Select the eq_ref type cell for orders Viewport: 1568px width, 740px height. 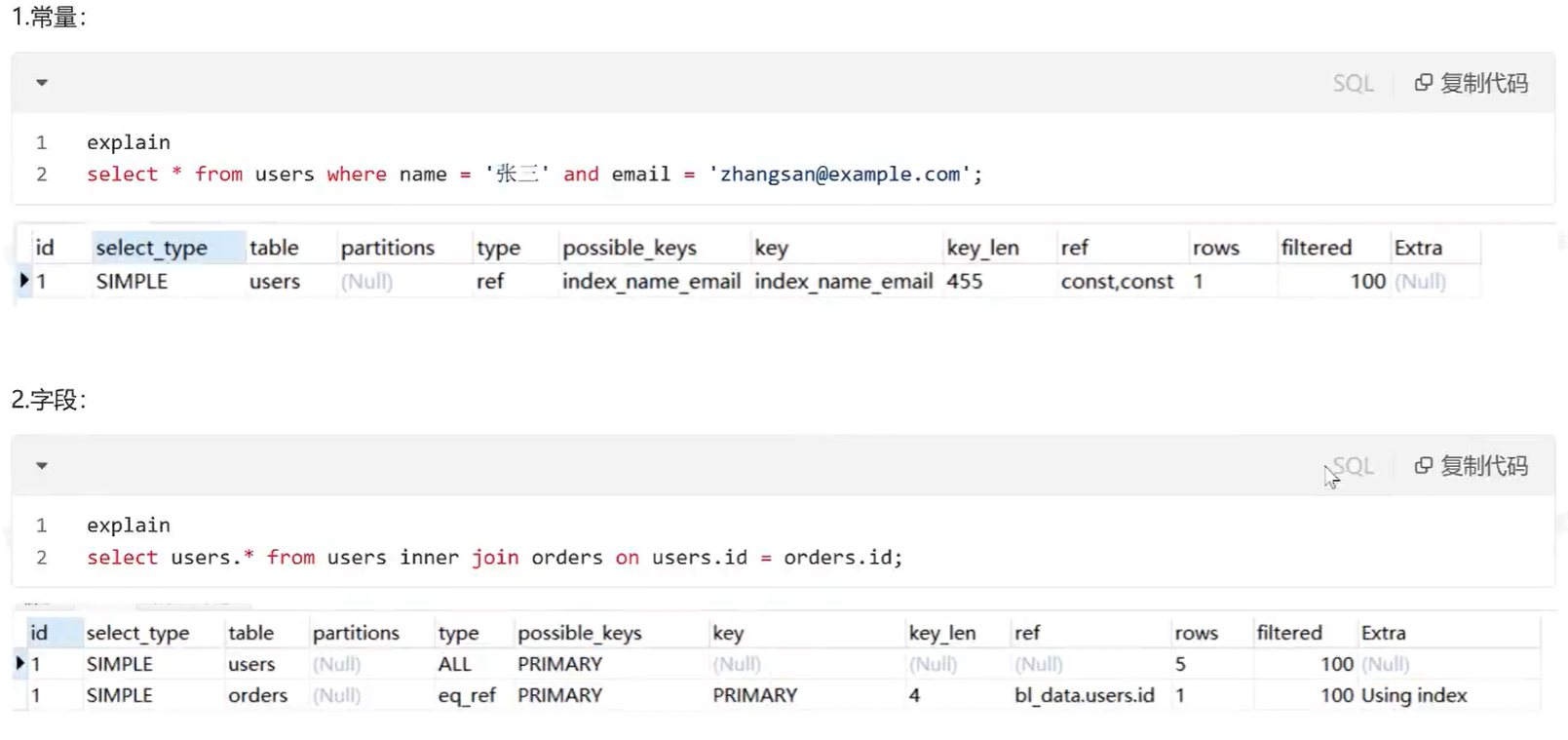click(467, 696)
